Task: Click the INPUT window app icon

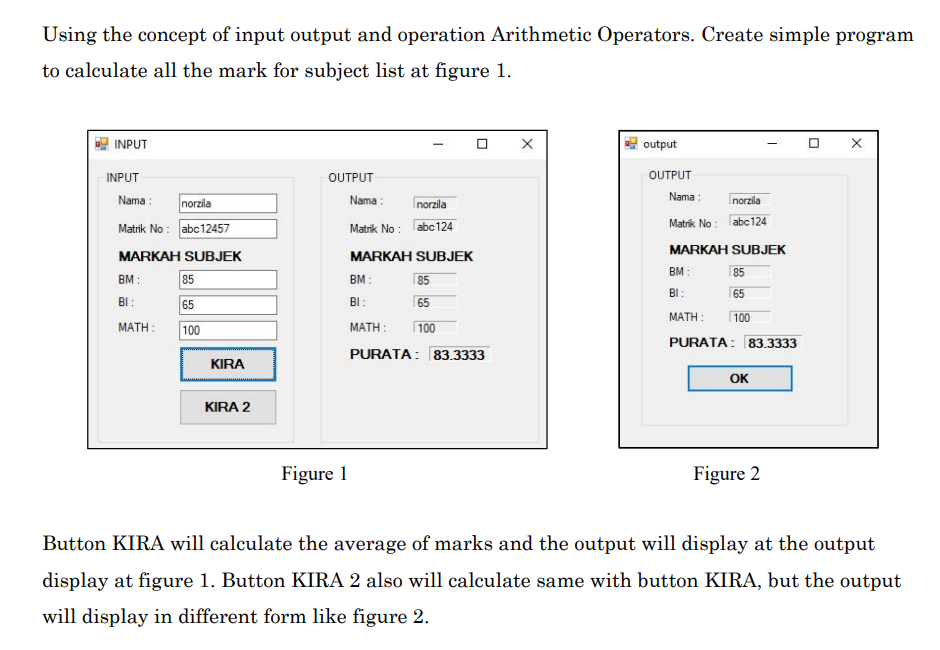Action: [101, 144]
